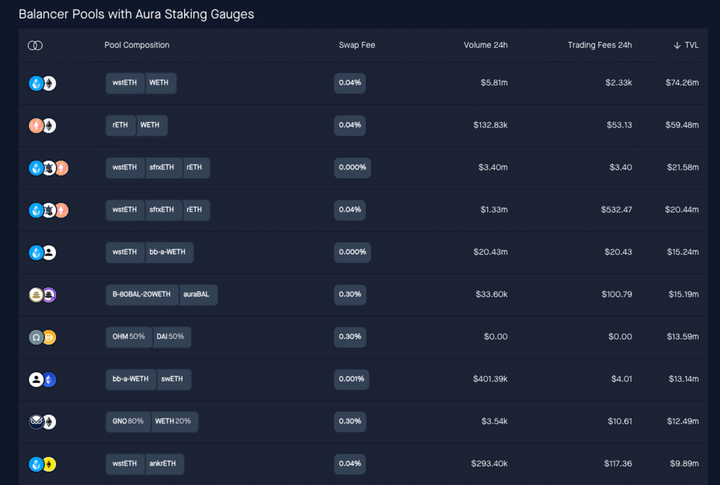Click the token icons of the rETH/WETH pool

click(x=42, y=126)
